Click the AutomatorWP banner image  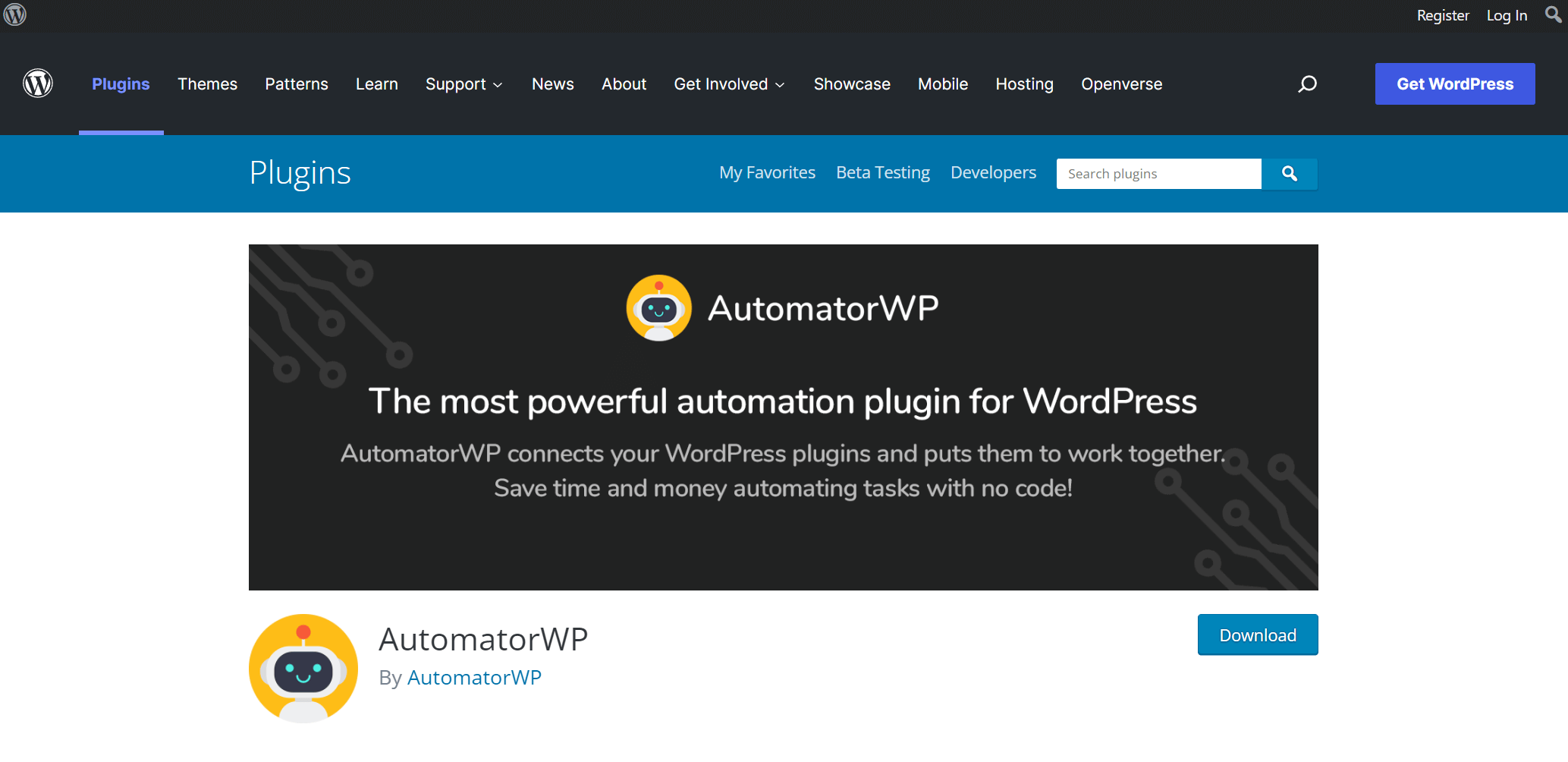(x=784, y=417)
